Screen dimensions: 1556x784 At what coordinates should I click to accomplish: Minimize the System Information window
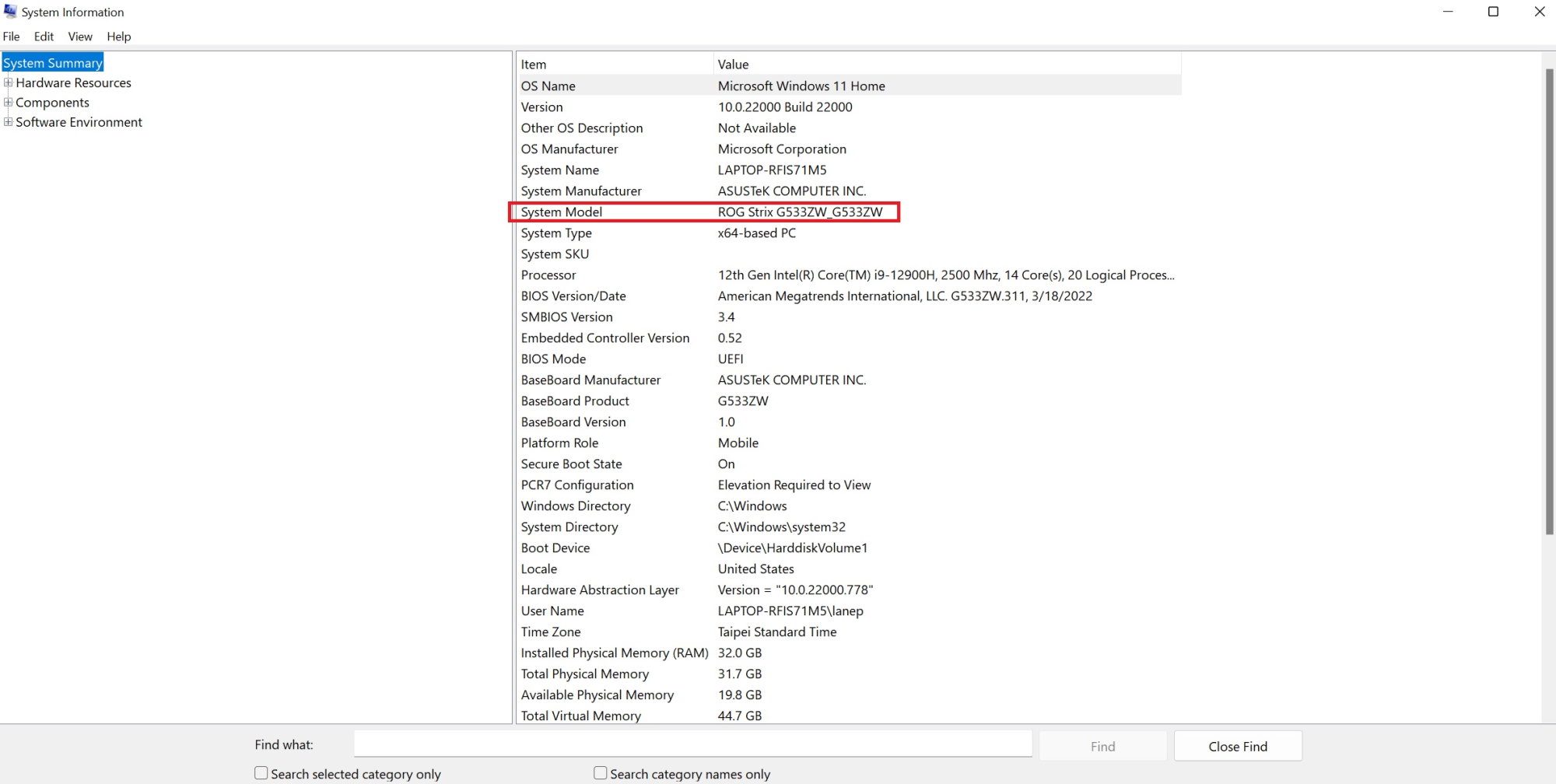coord(1448,12)
